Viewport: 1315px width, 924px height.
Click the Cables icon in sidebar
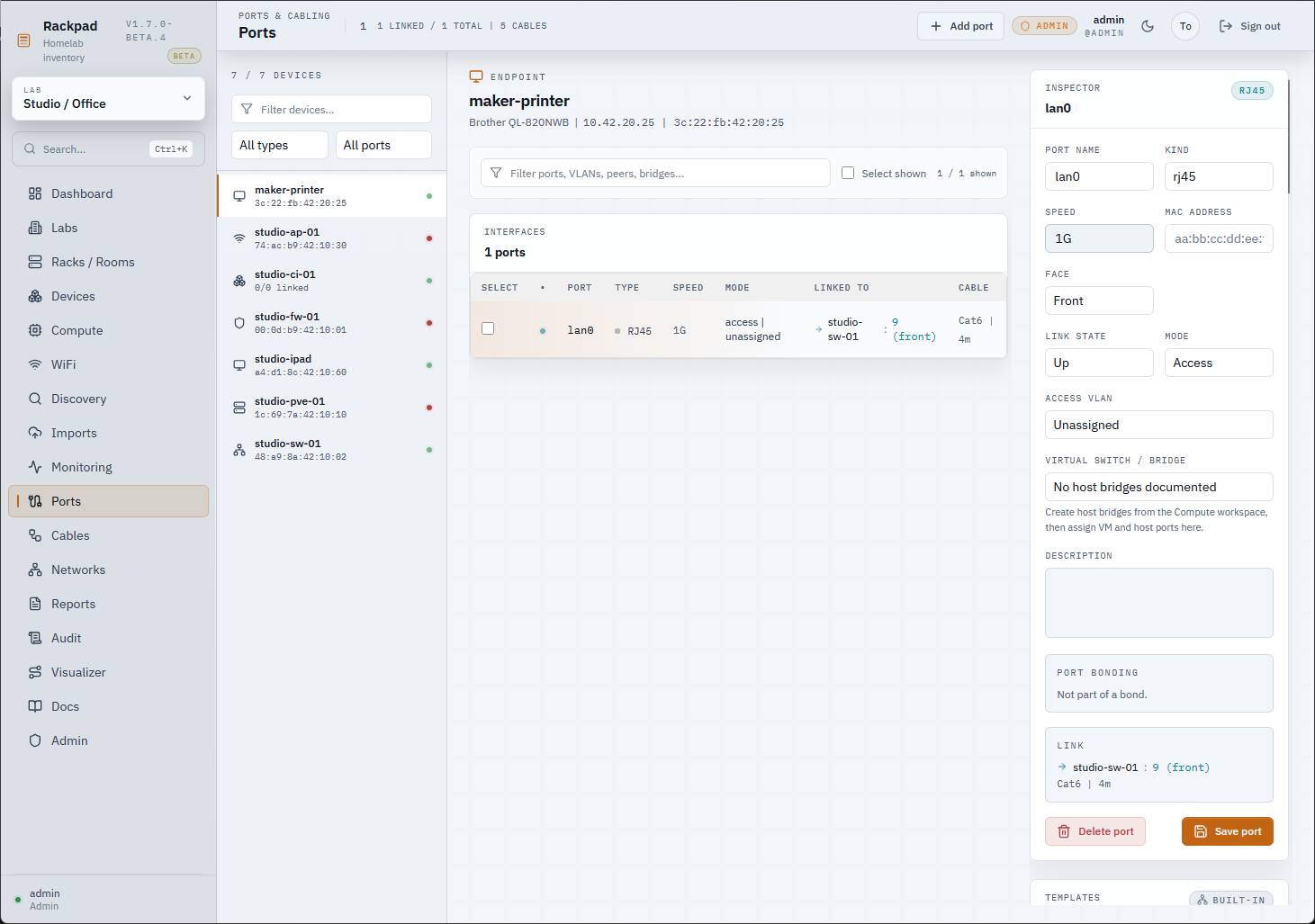[35, 535]
